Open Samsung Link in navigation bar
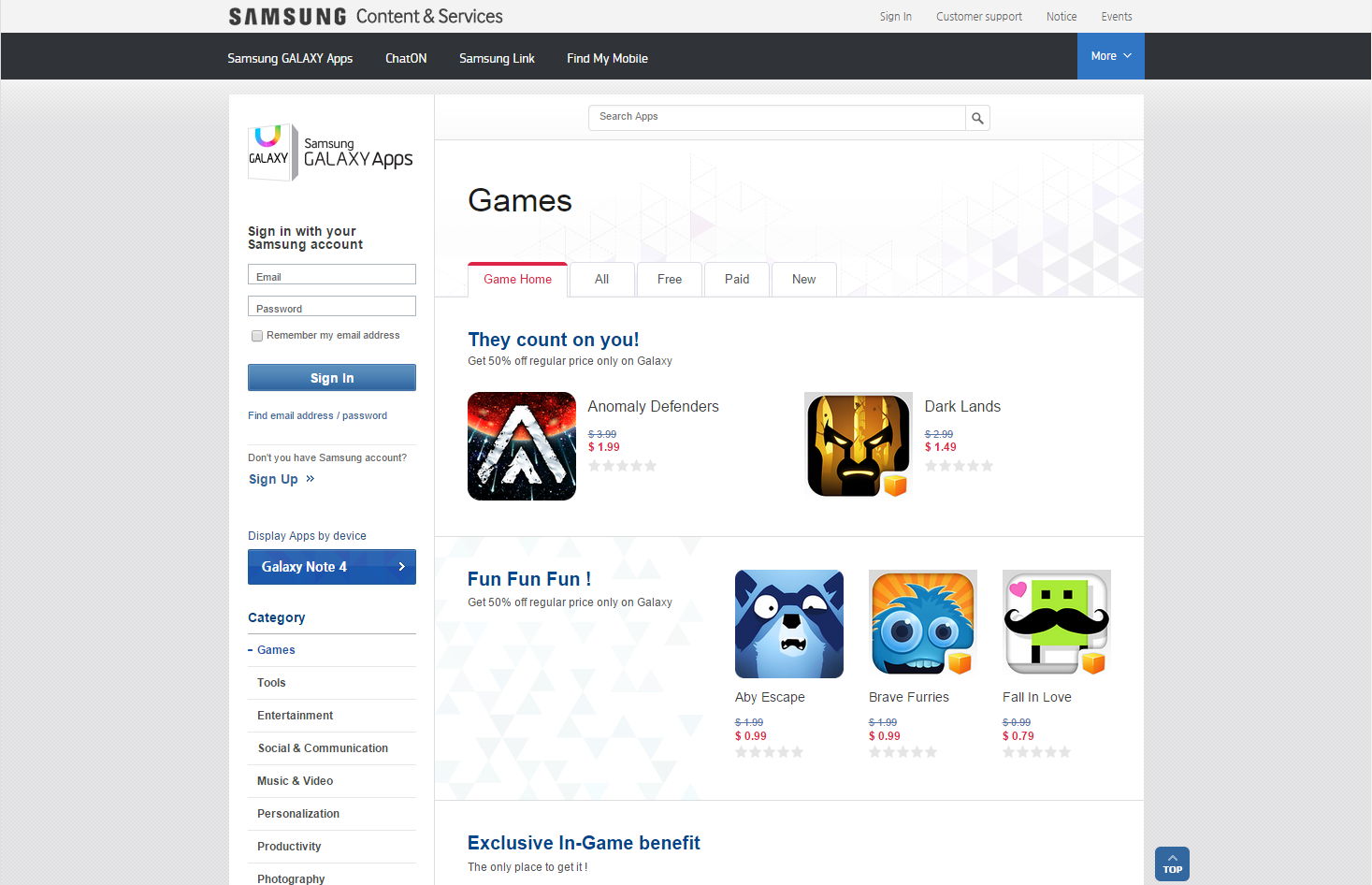Viewport: 1372px width, 885px height. click(497, 58)
